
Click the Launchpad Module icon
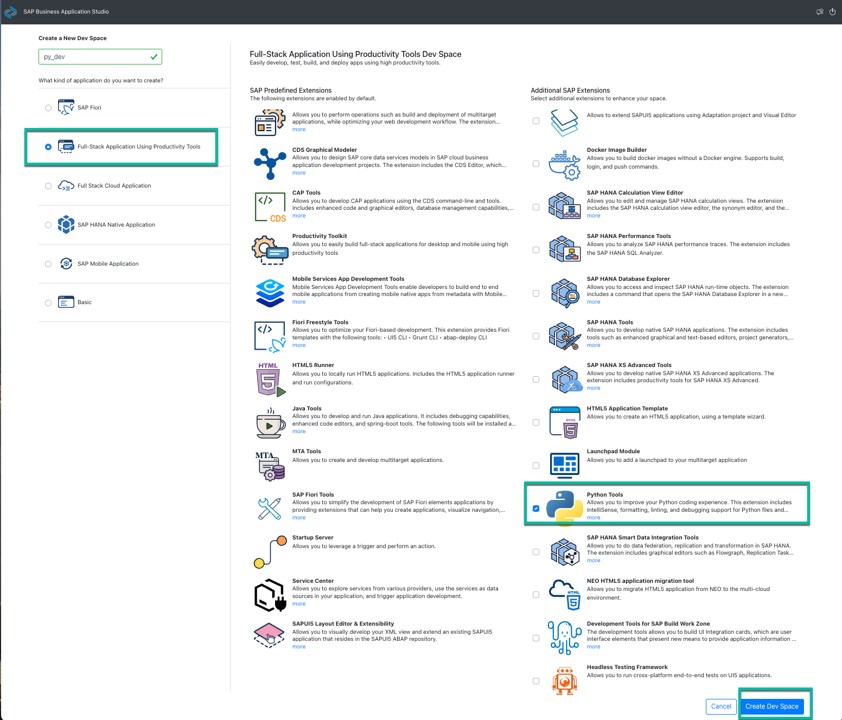(x=565, y=465)
